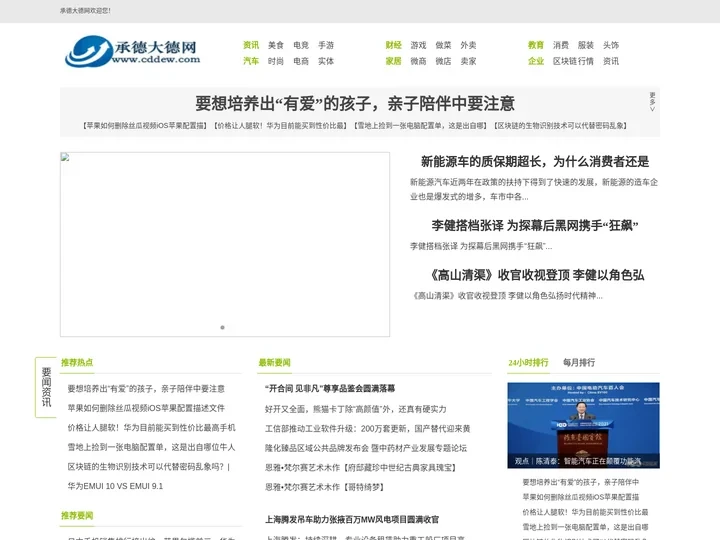Open banner sublink 区块链的生物识别技术
Image resolution: width=720 pixels, height=540 pixels.
click(x=561, y=125)
